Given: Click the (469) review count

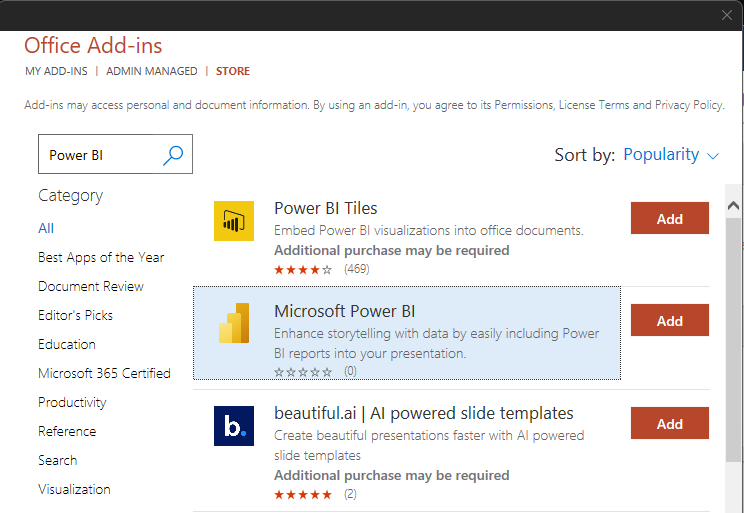Looking at the screenshot, I should tap(357, 269).
